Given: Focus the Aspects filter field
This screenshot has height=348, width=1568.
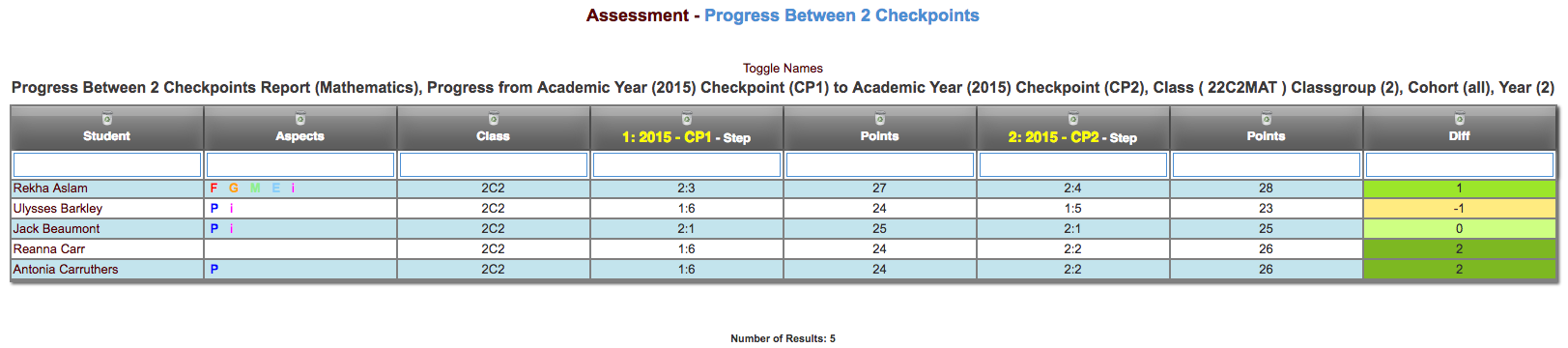Looking at the screenshot, I should [300, 164].
